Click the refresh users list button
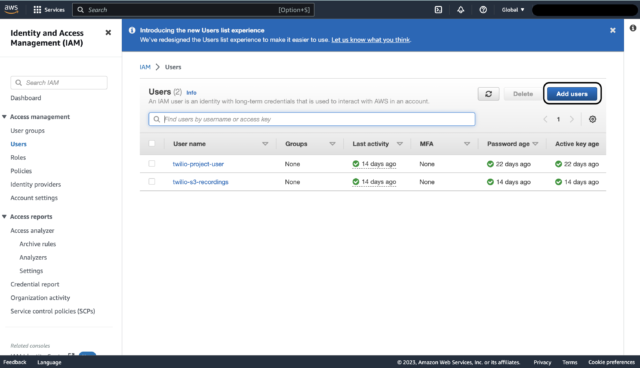 (x=488, y=94)
